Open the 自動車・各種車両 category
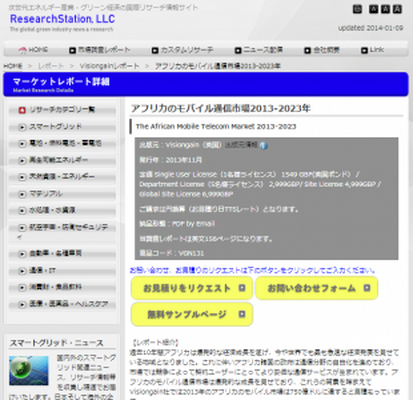 (x=62, y=253)
